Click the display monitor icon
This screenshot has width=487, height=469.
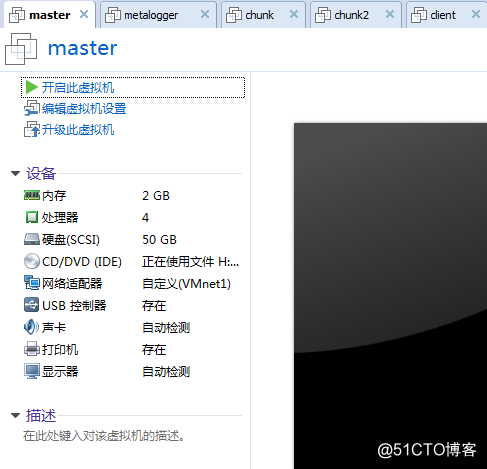(x=32, y=371)
